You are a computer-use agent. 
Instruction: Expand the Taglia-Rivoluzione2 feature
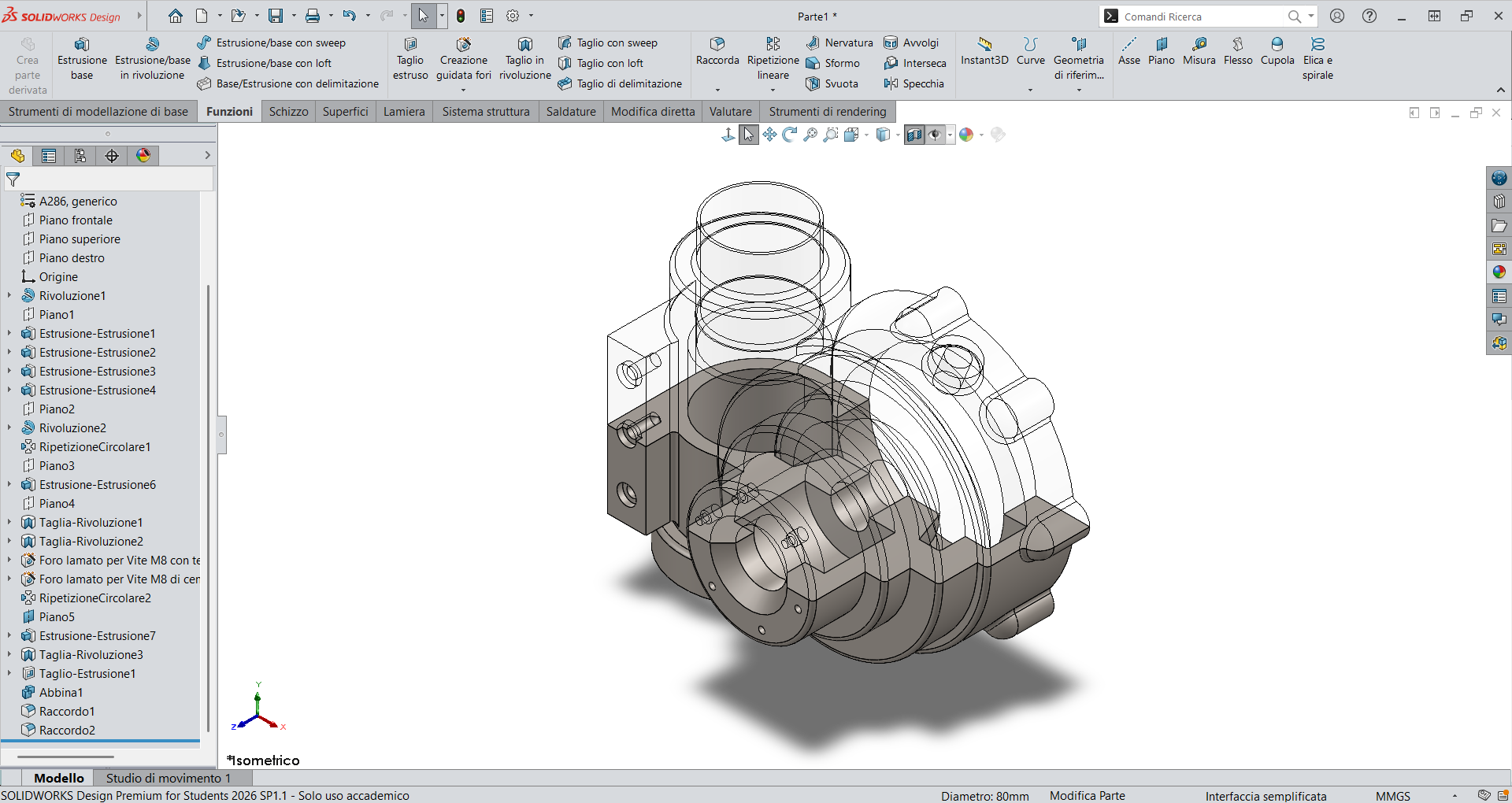[x=9, y=542]
